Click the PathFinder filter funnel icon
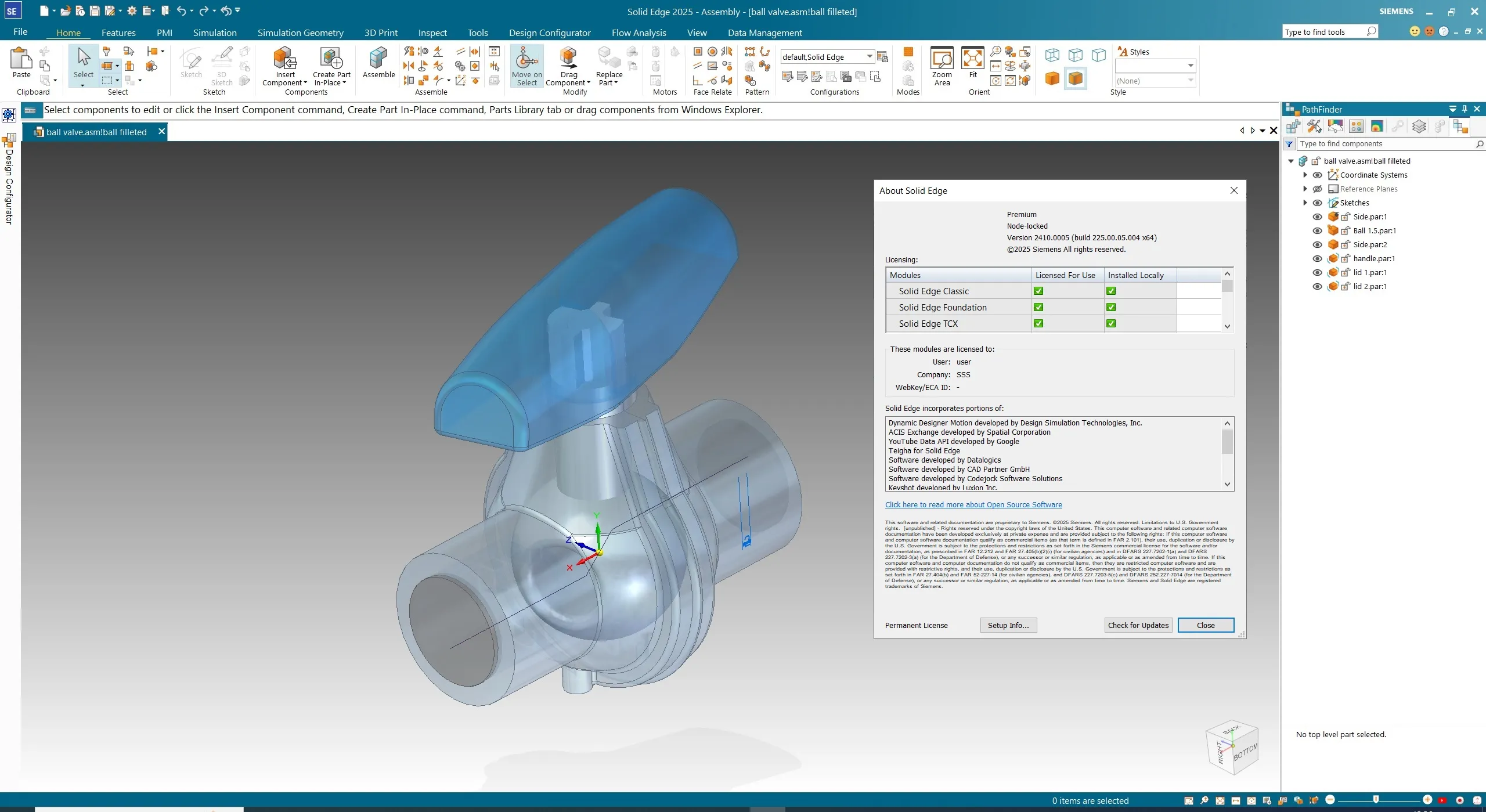The width and height of the screenshot is (1486, 812). (1289, 144)
